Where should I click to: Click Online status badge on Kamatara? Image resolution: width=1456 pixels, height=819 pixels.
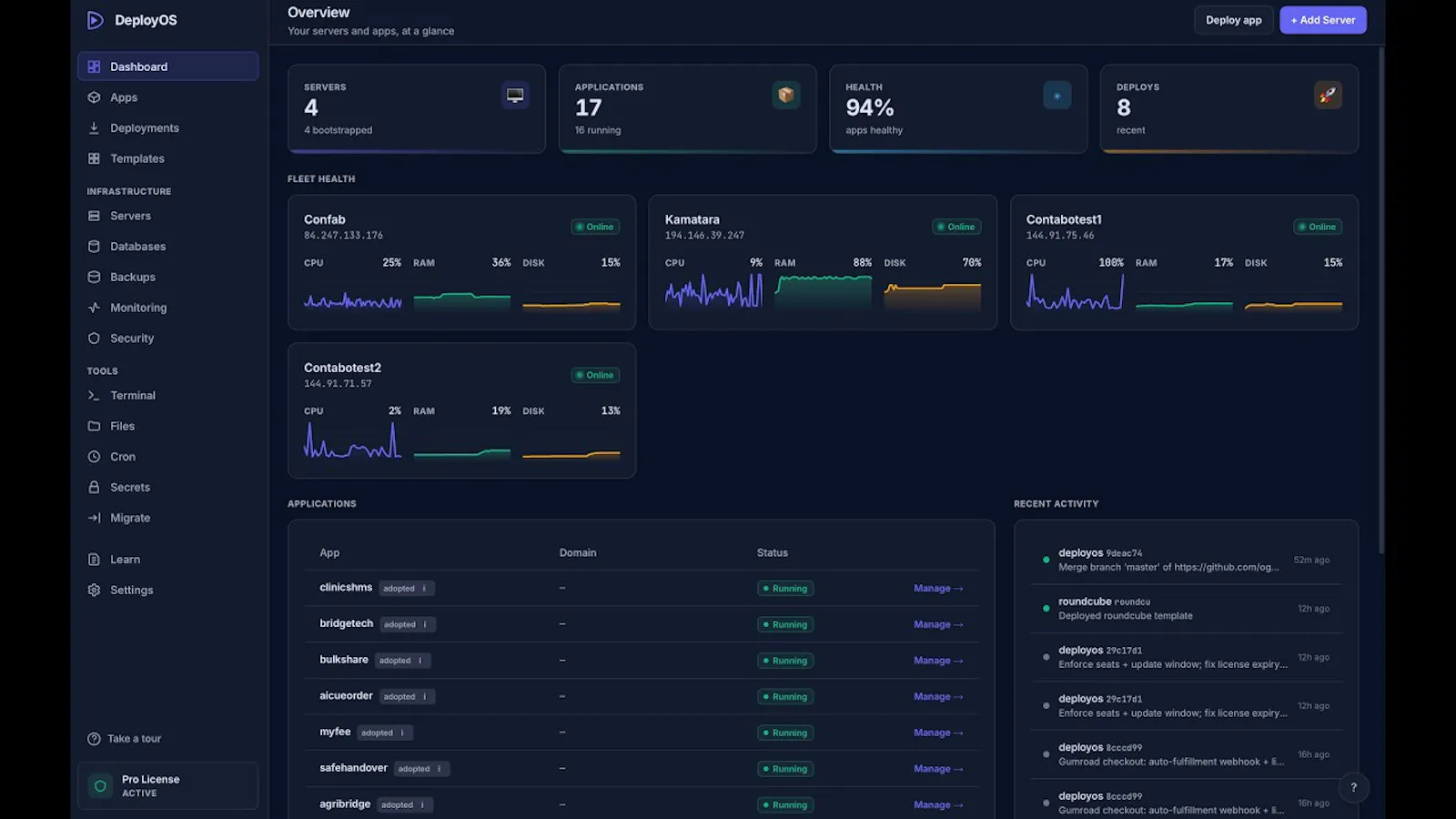tap(956, 227)
